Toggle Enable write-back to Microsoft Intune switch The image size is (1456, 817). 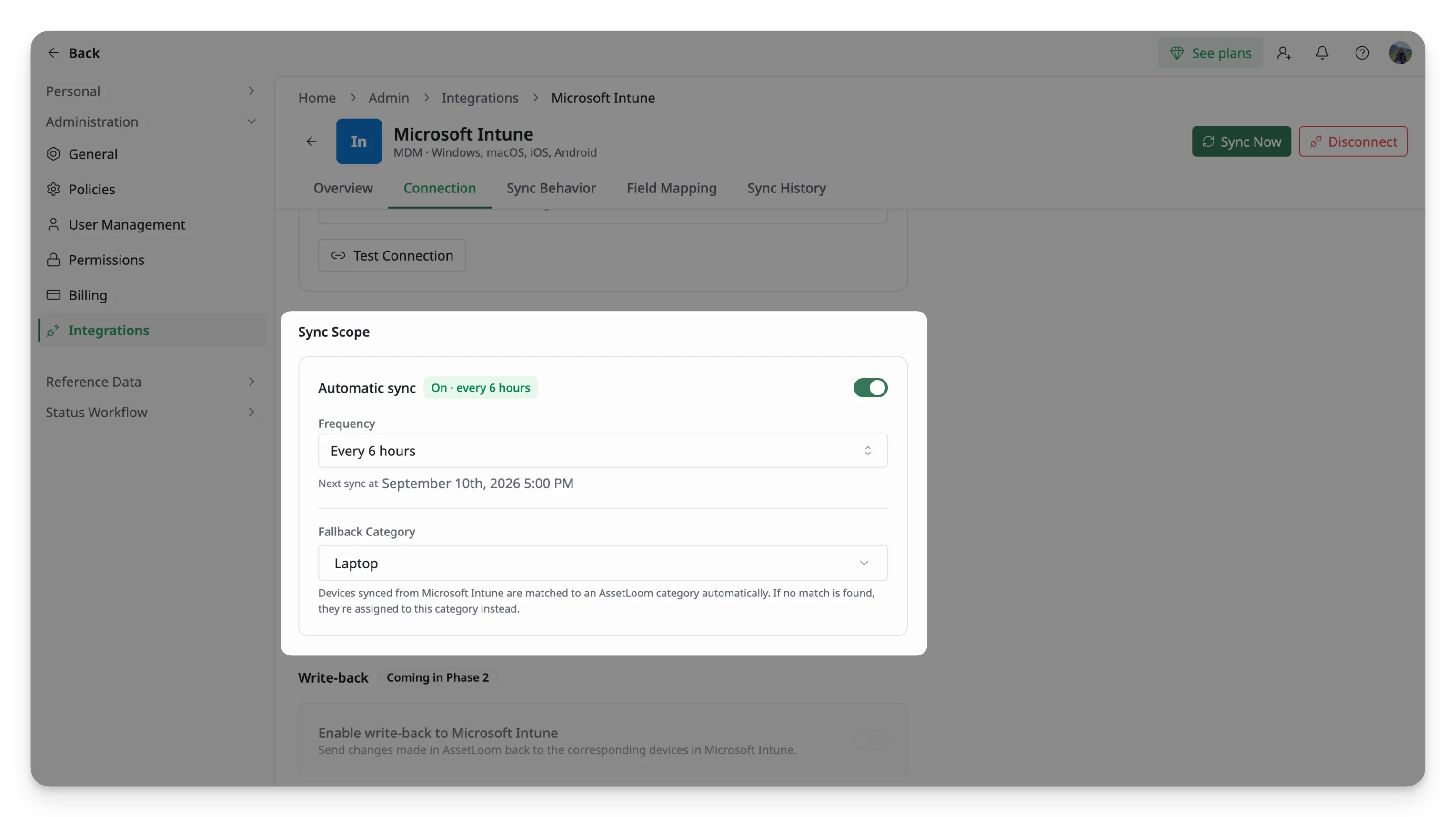point(871,739)
